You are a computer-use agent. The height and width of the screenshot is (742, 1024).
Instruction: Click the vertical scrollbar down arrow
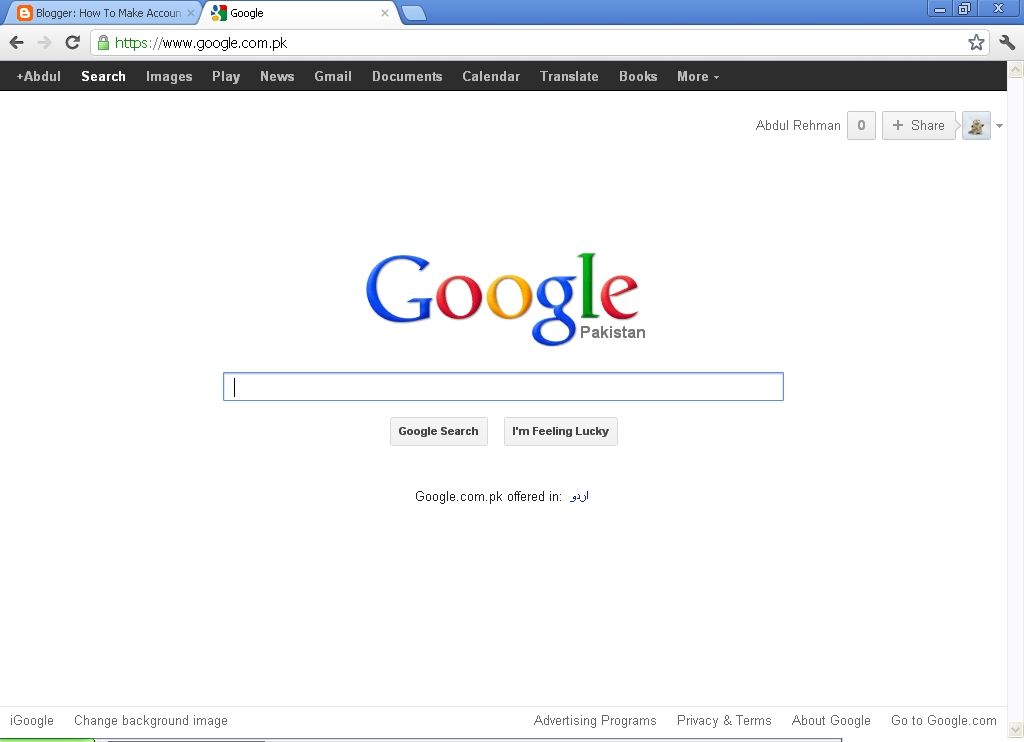point(1016,729)
